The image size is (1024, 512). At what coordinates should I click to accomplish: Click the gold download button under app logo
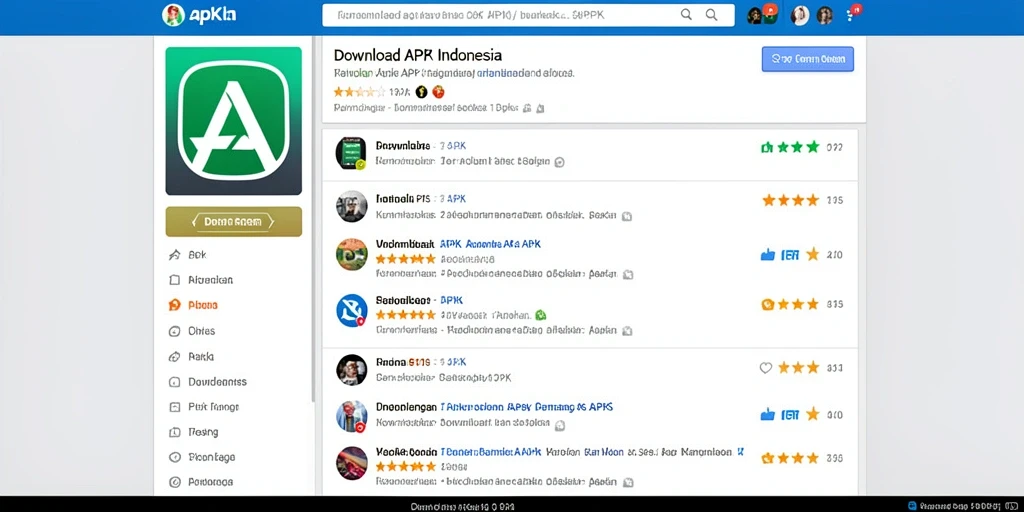click(234, 221)
